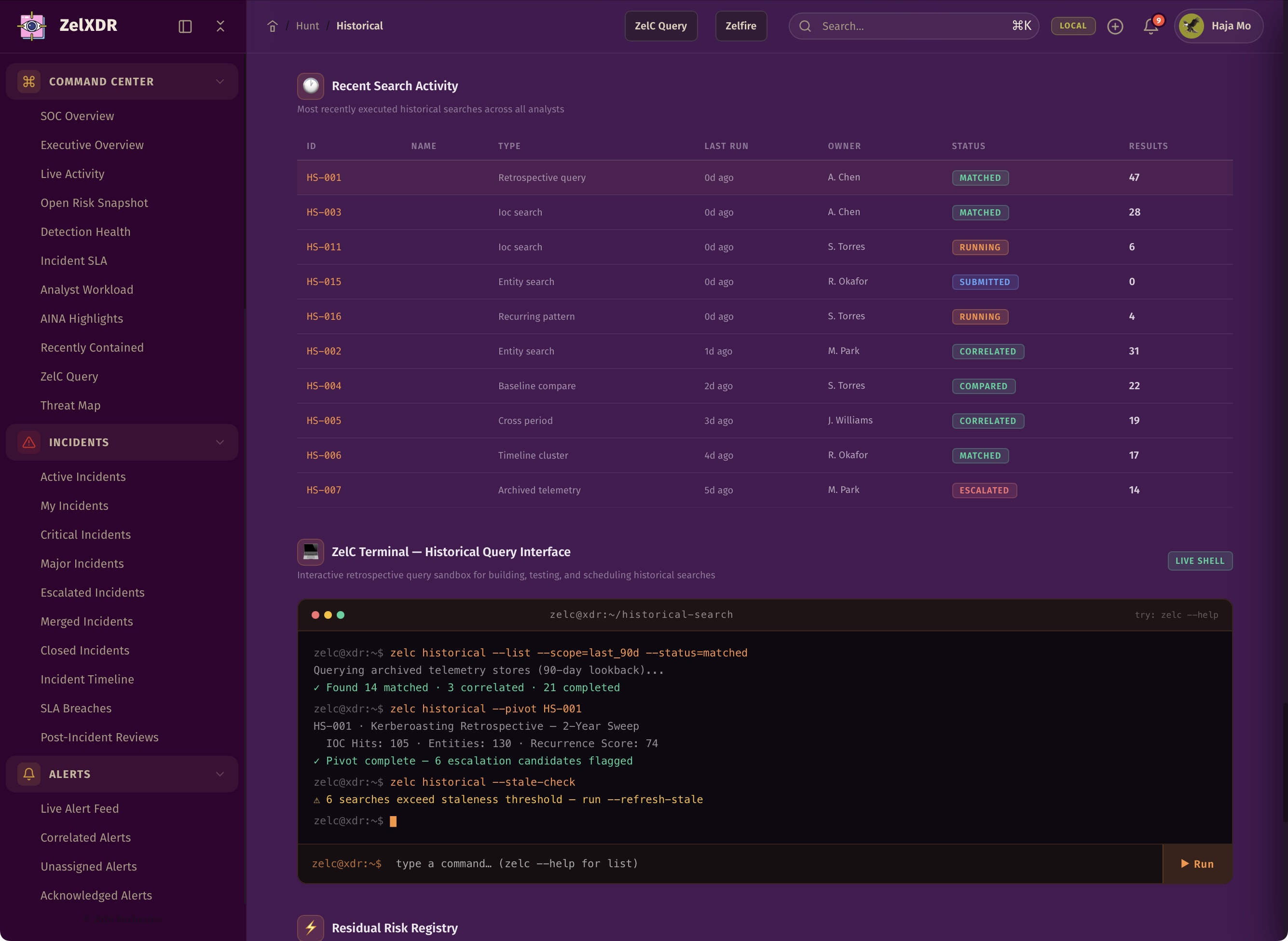Collapse the Command Center section

220,82
